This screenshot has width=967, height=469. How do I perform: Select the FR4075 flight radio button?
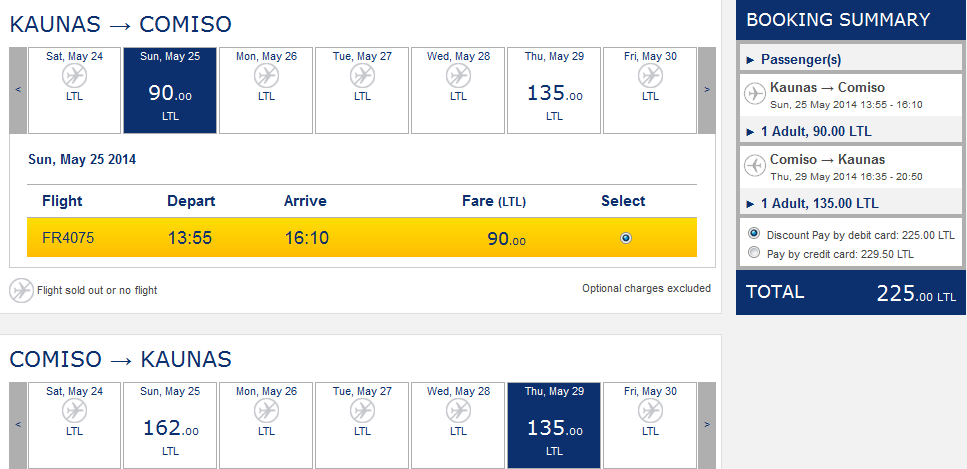coord(625,238)
